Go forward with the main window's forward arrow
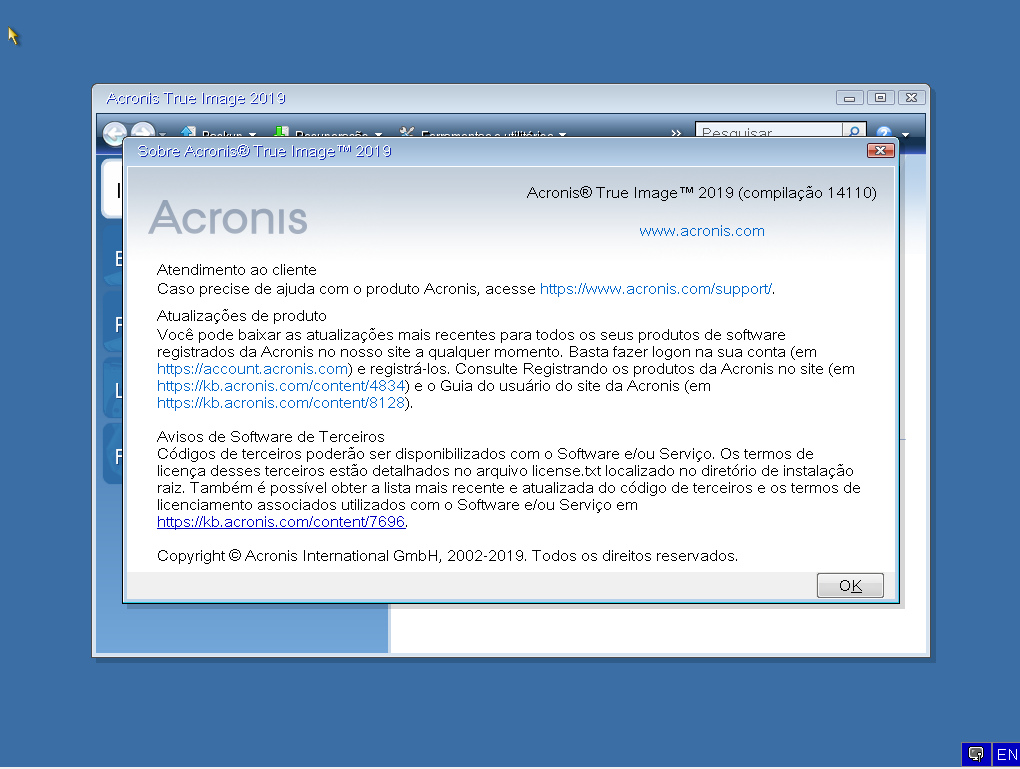Image resolution: width=1020 pixels, height=769 pixels. click(x=143, y=131)
